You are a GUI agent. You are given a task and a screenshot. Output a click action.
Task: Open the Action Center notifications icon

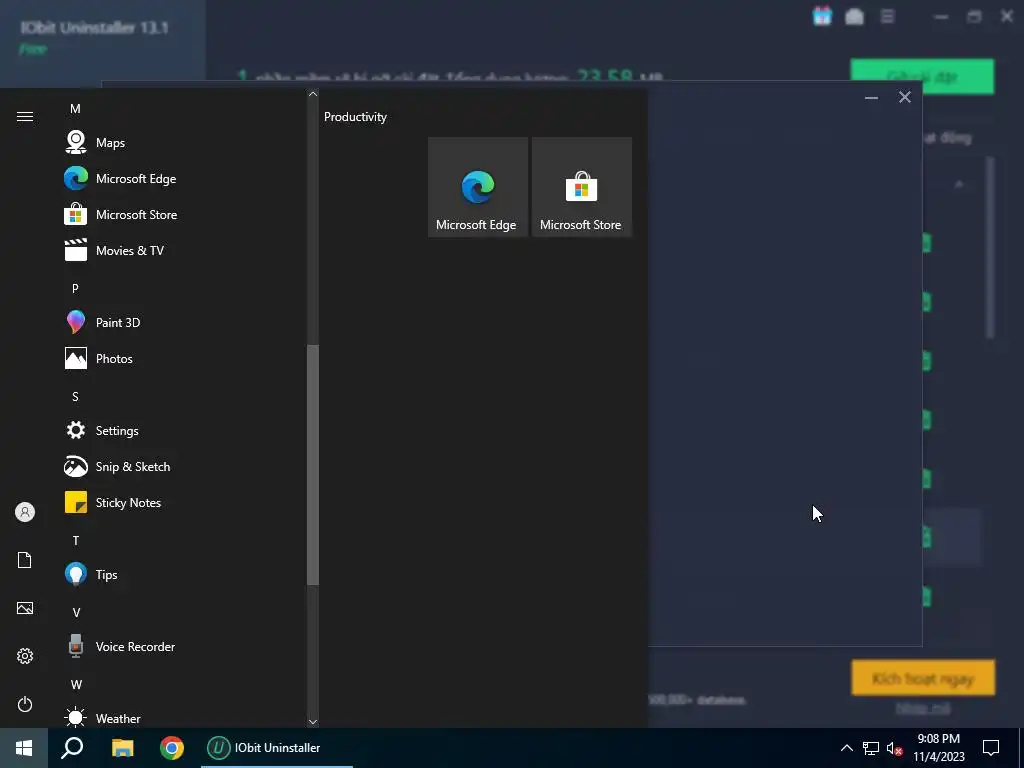tap(991, 748)
